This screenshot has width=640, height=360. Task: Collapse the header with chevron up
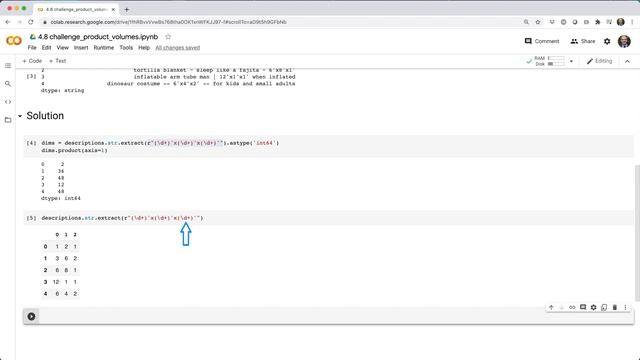[627, 61]
